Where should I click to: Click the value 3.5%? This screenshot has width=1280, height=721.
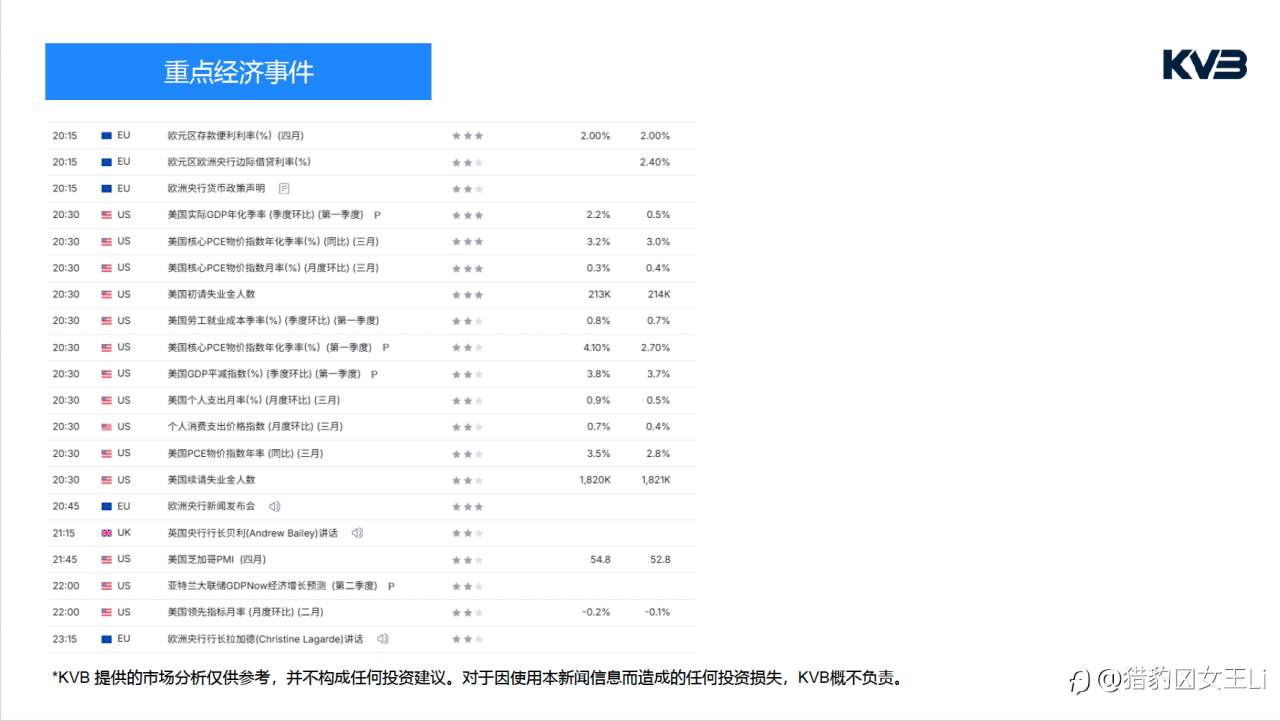pos(598,454)
